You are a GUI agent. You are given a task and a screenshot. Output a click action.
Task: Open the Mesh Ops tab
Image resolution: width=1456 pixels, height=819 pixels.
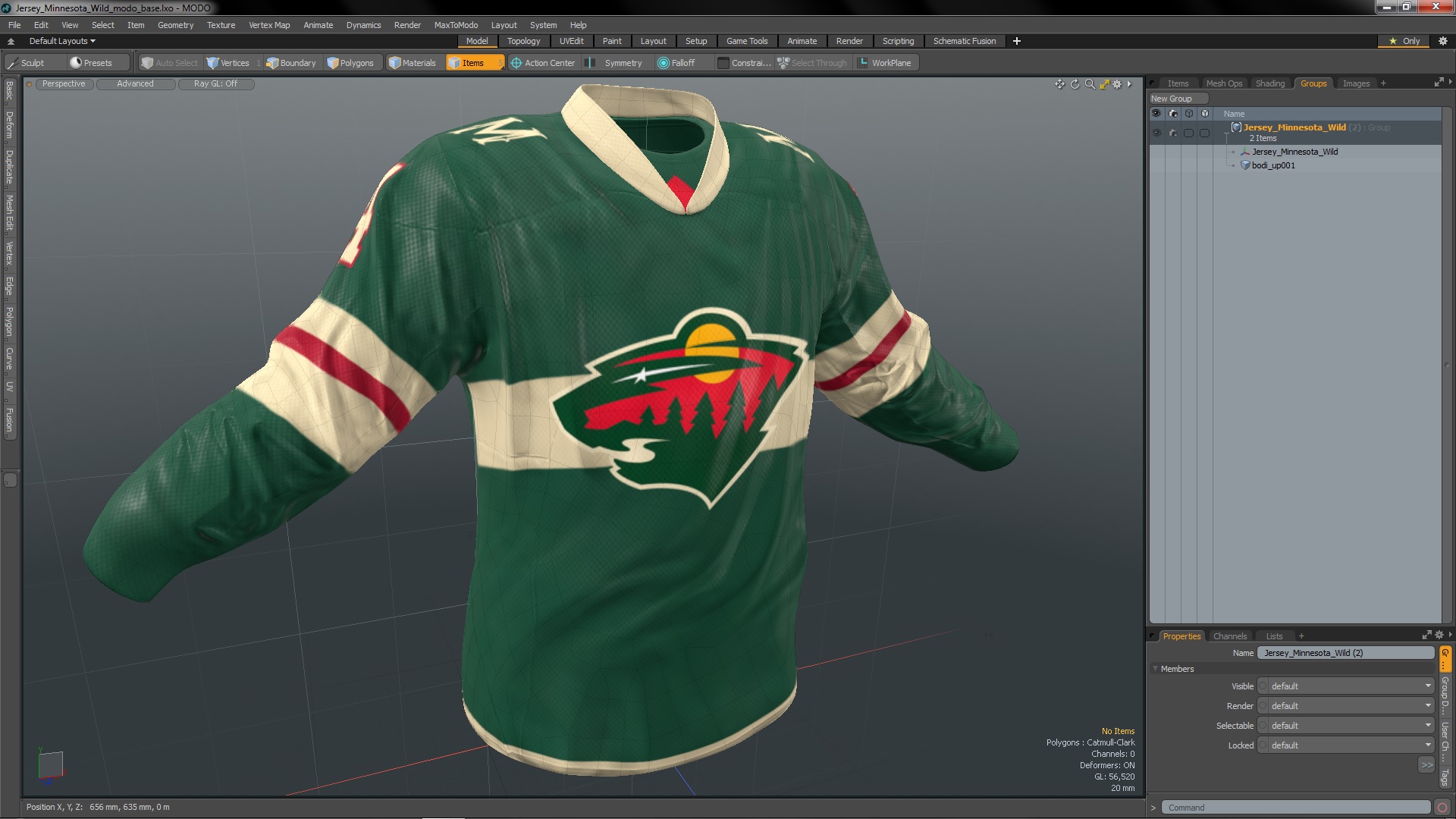tap(1224, 83)
